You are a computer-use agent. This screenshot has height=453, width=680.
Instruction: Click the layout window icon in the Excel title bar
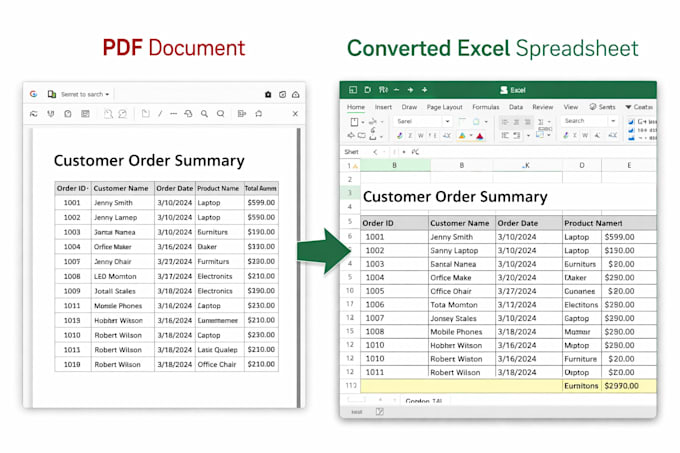(x=353, y=90)
